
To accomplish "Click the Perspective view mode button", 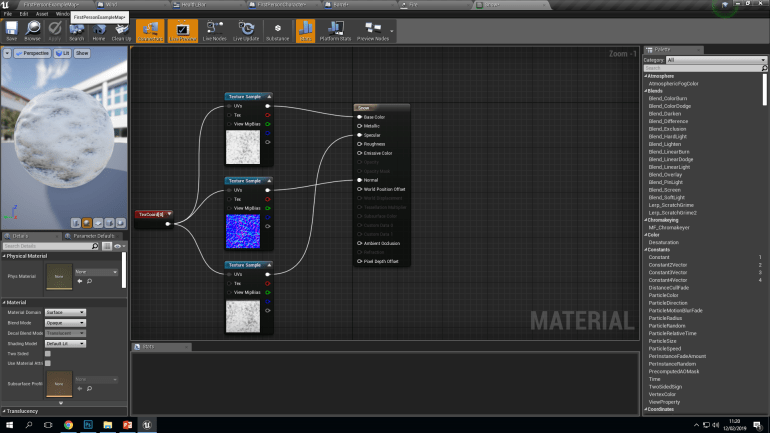I will (32, 53).
